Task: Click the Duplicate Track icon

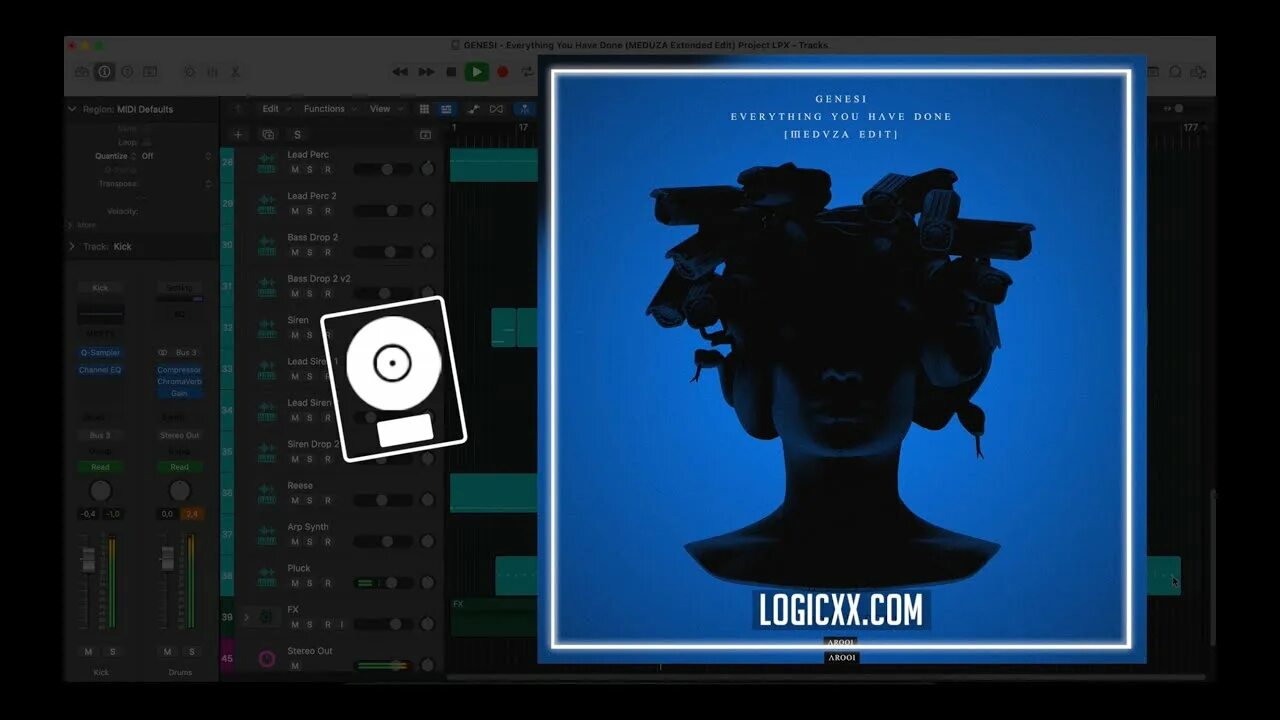Action: [268, 134]
